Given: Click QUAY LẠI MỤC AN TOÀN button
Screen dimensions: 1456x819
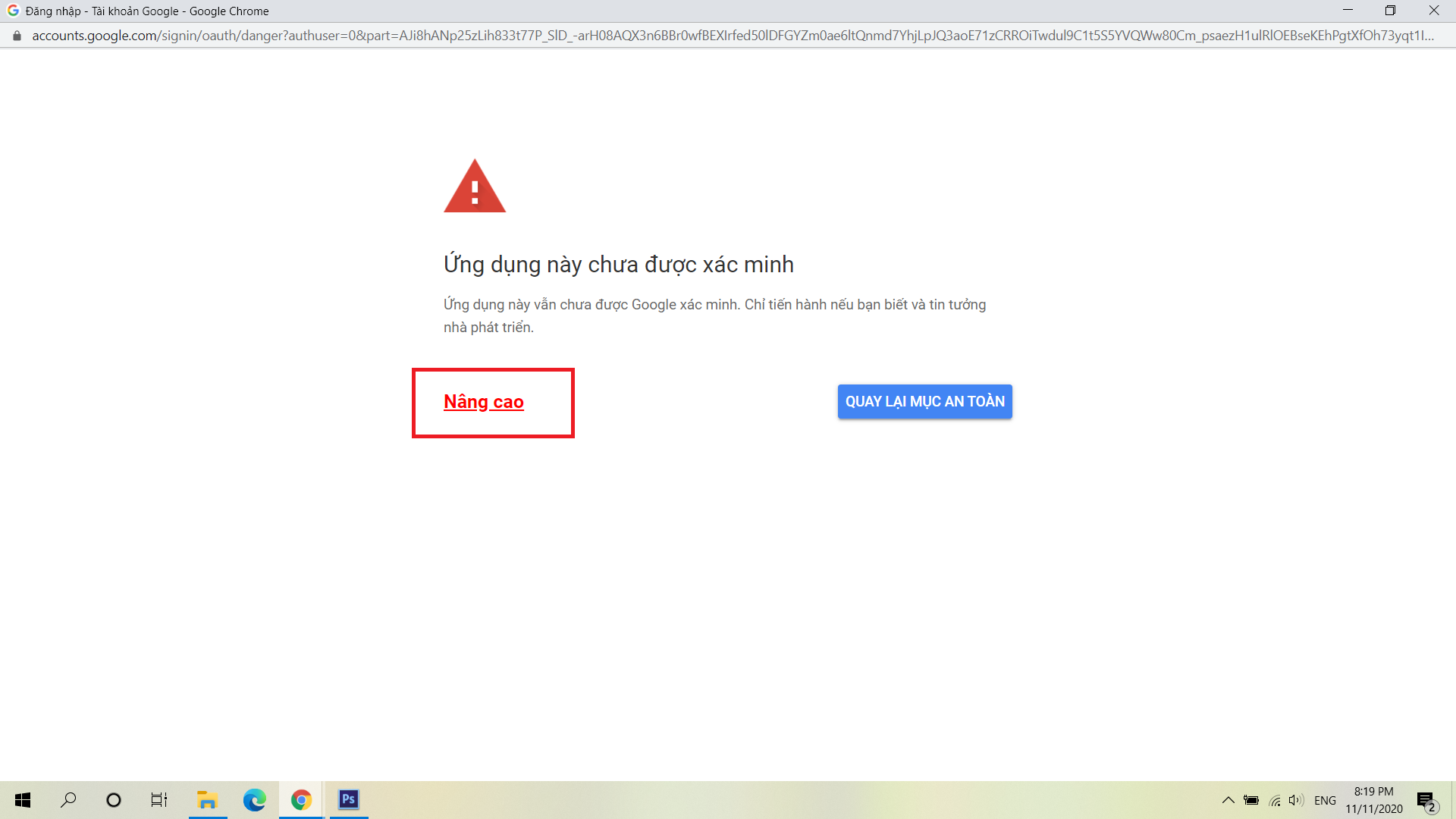Looking at the screenshot, I should (x=924, y=401).
